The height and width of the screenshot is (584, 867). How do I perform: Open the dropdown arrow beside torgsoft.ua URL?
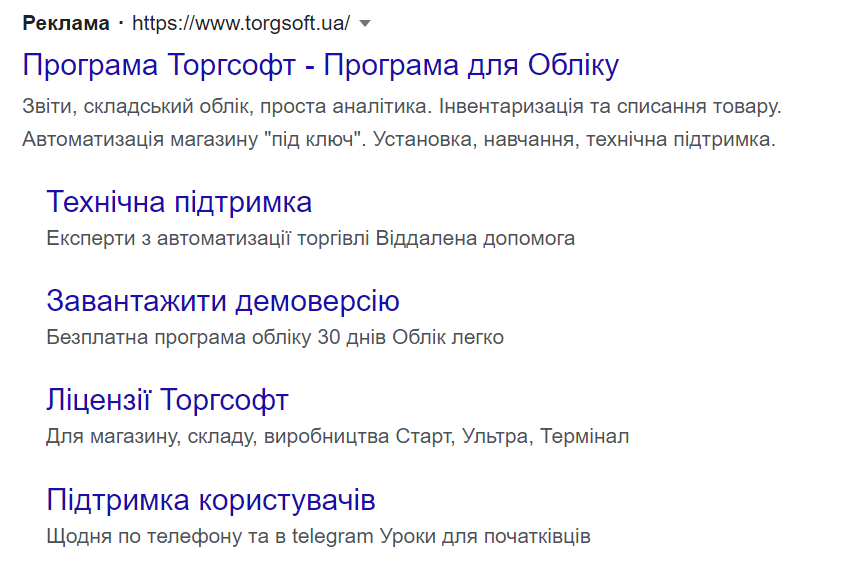coord(365,23)
